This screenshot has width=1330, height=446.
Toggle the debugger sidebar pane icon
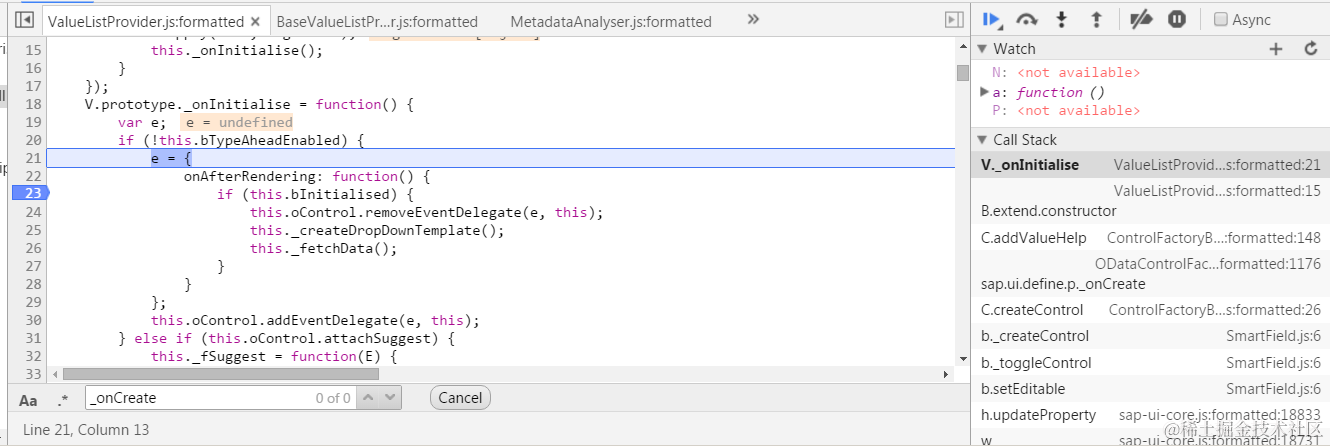click(954, 20)
